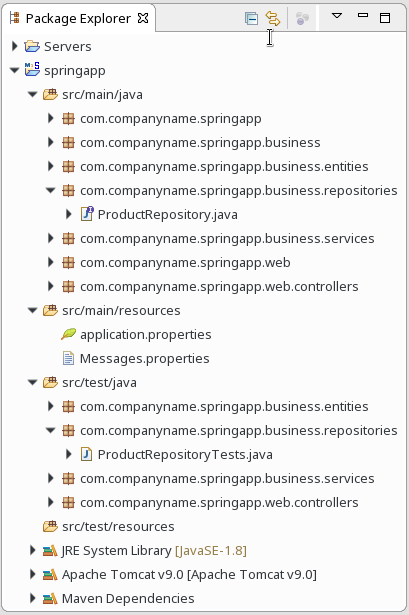Collapse the src/main/resources folder
This screenshot has height=615, width=409.
[33, 311]
